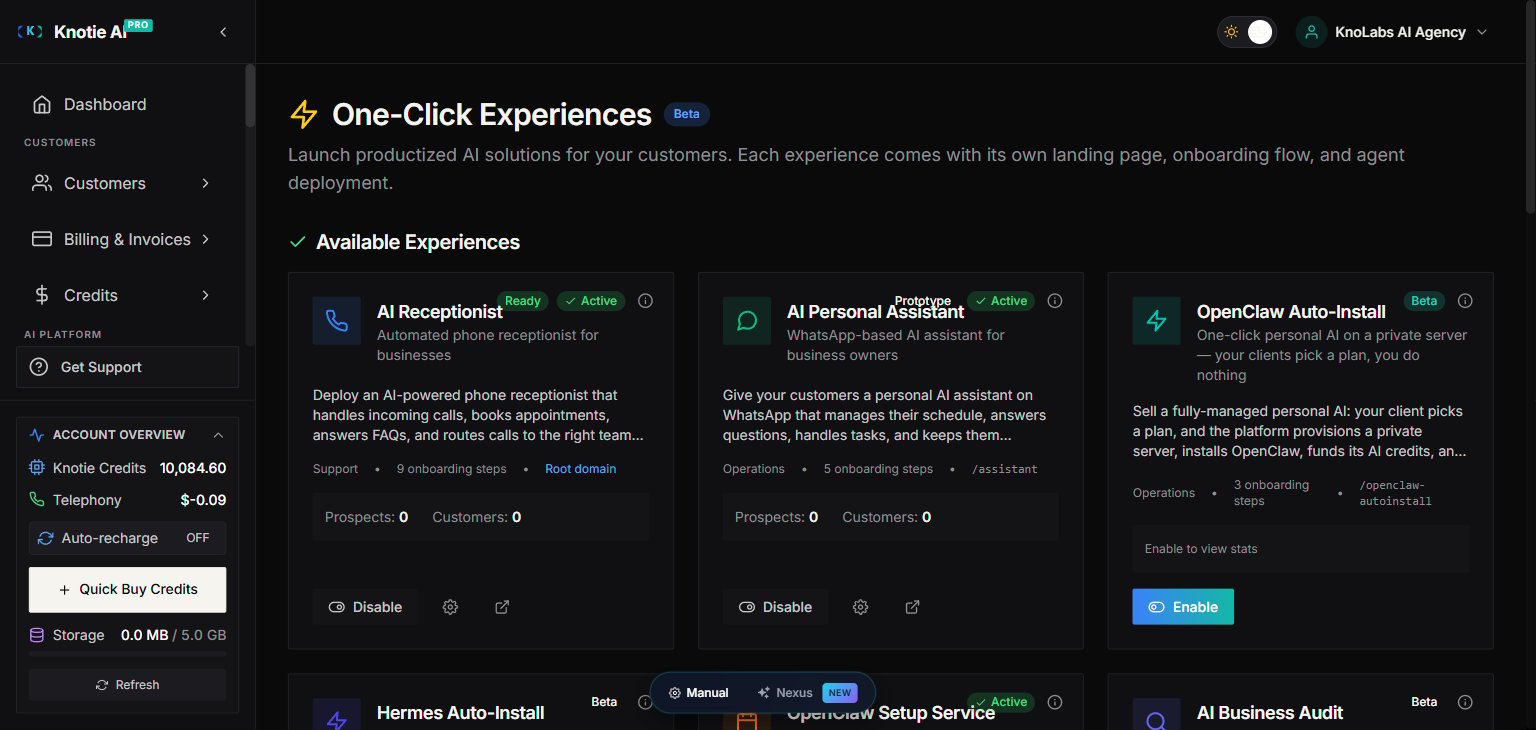1536x730 pixels.
Task: Click the Storage database icon
Action: point(37,635)
